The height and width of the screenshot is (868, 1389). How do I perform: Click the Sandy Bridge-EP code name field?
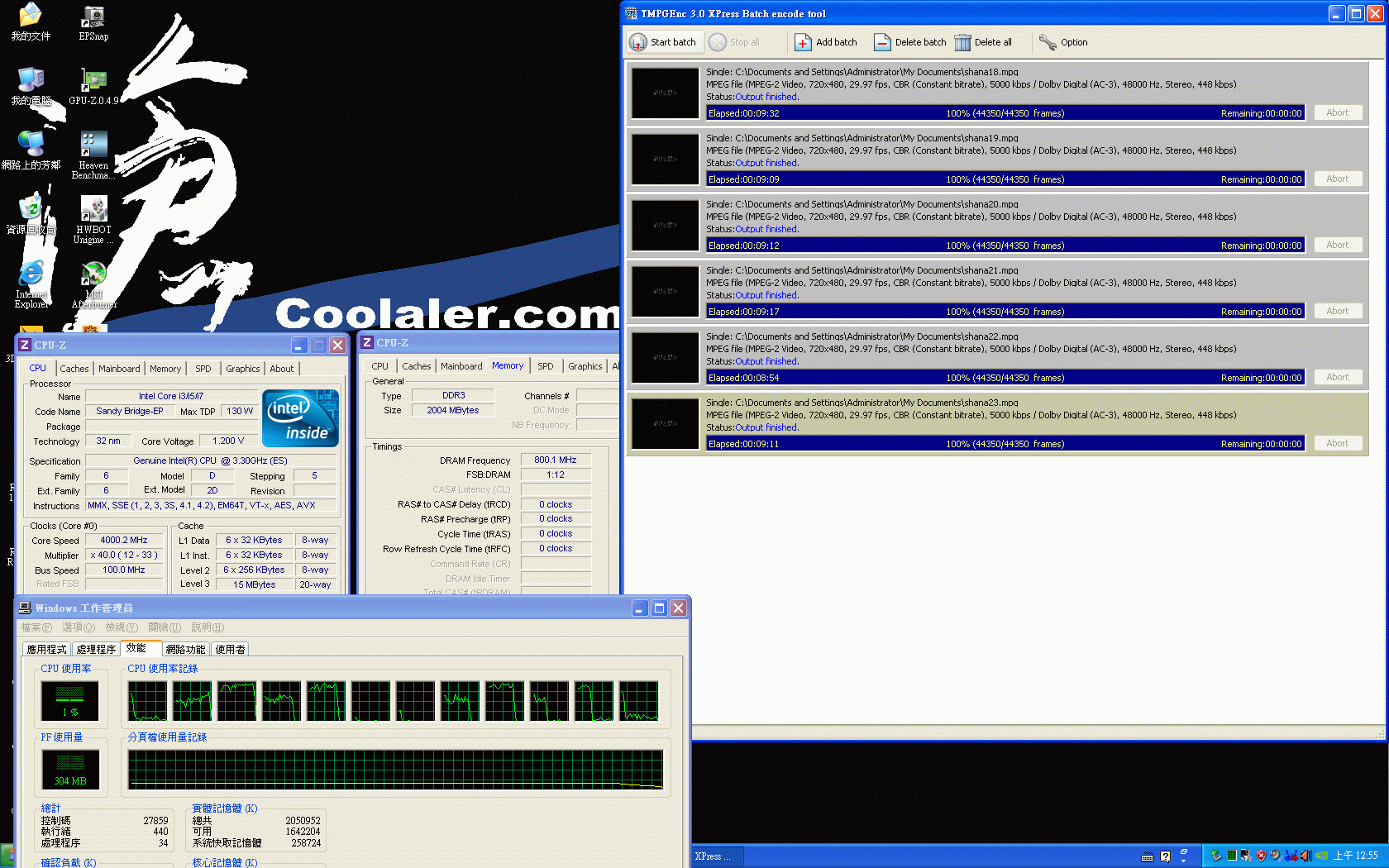coord(130,411)
